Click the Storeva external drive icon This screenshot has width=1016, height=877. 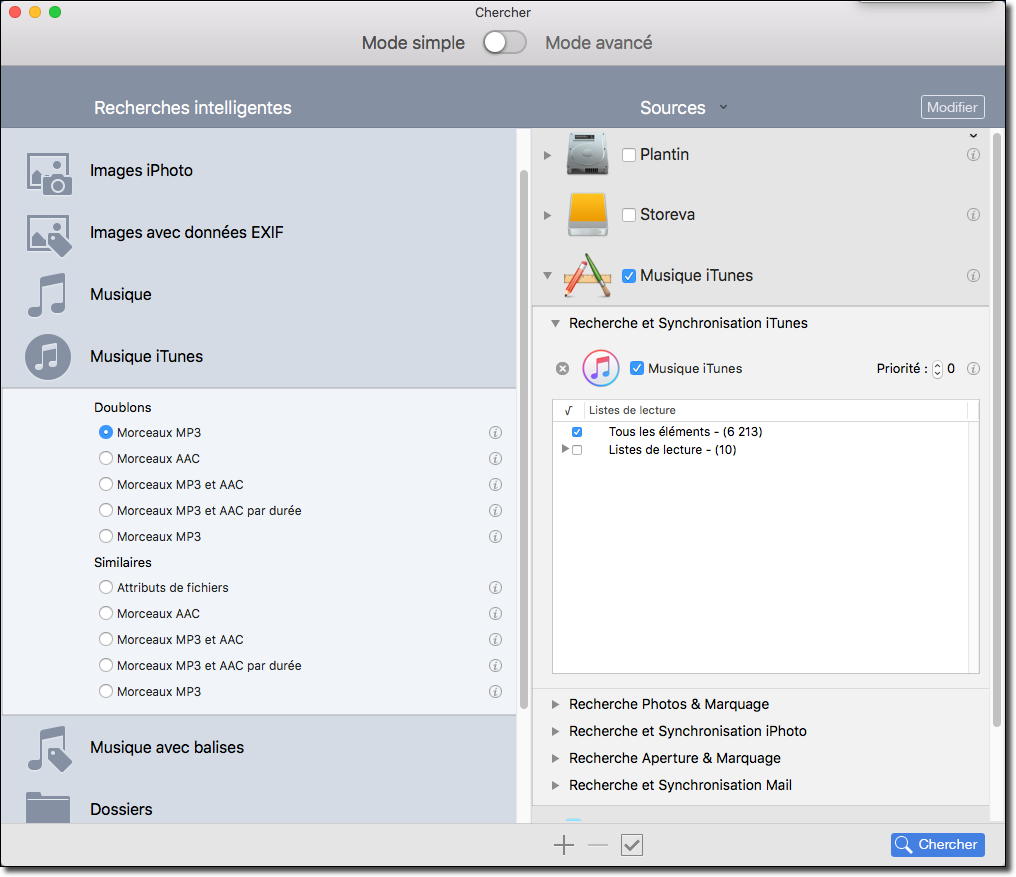tap(587, 215)
